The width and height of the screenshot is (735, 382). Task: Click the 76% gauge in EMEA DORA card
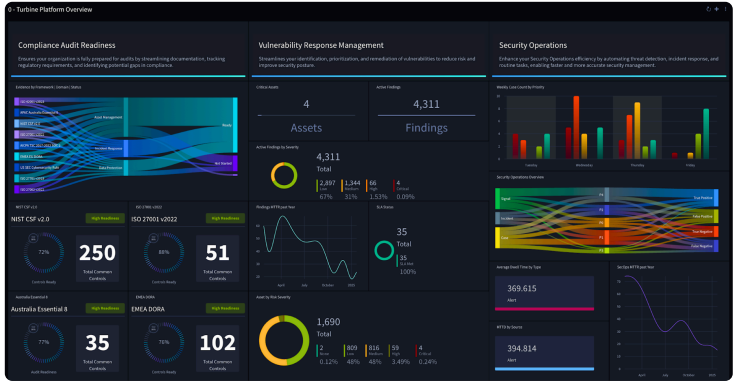tap(164, 343)
